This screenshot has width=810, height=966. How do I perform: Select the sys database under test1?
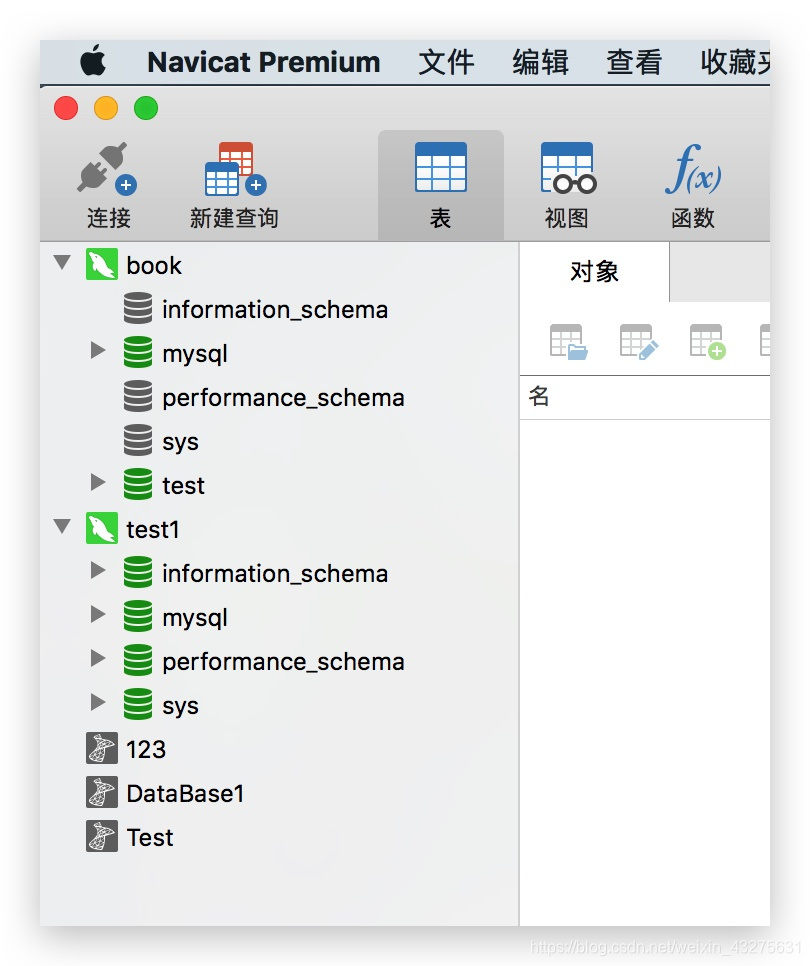point(181,704)
